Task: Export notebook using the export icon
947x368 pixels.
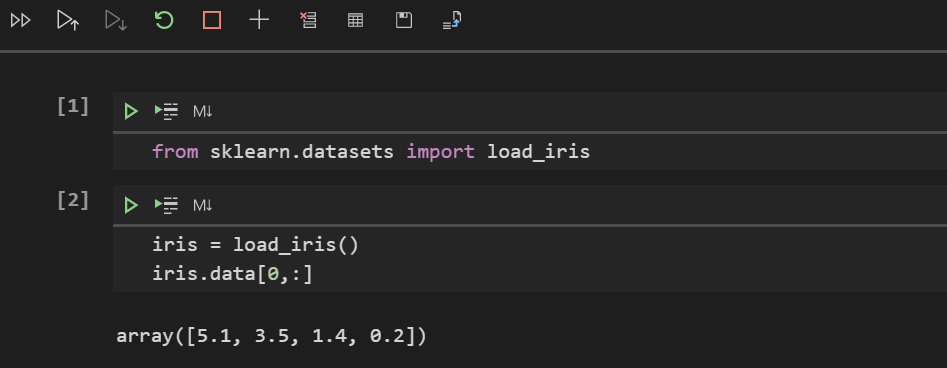Action: point(452,21)
